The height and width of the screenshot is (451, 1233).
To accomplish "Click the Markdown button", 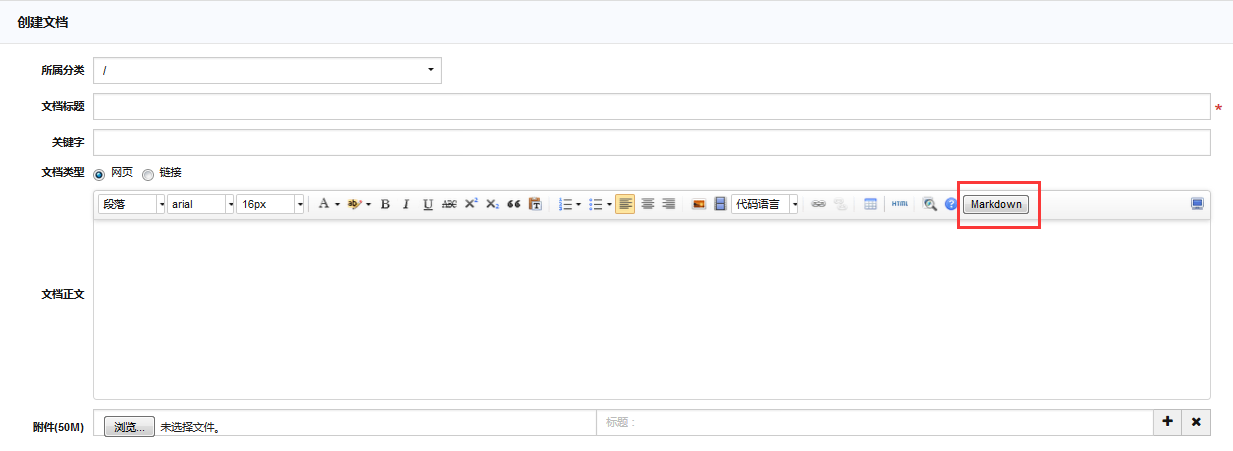I will click(x=996, y=204).
